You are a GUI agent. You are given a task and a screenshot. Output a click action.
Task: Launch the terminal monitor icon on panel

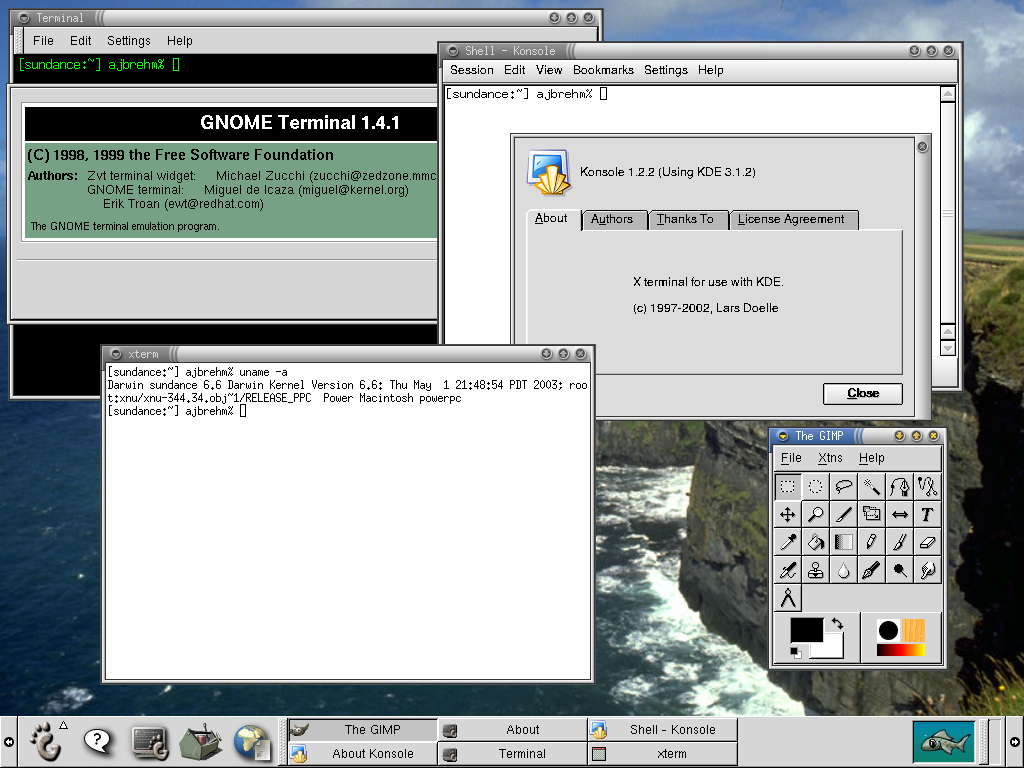point(150,743)
